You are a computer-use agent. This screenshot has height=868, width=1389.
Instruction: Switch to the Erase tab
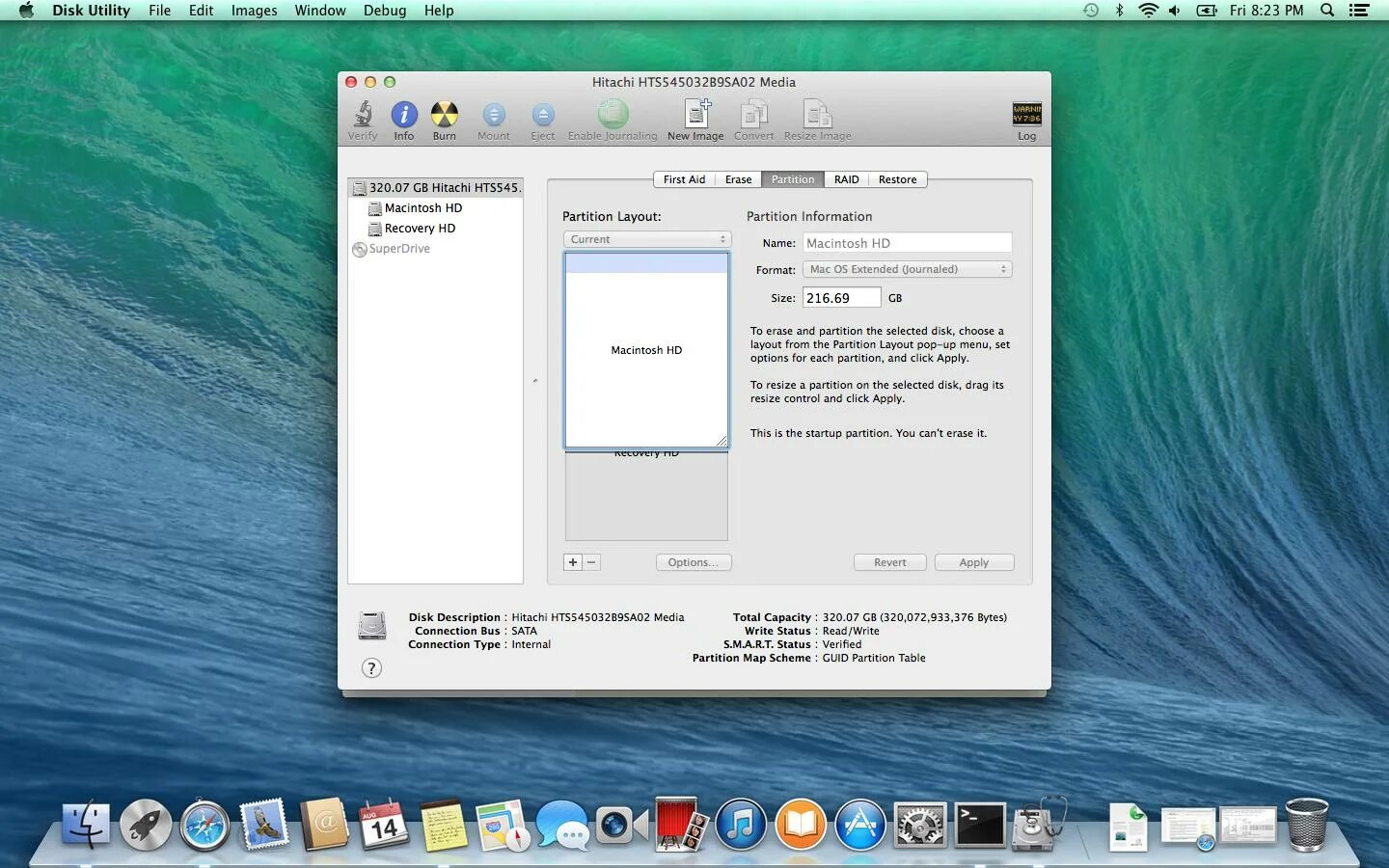click(x=738, y=179)
